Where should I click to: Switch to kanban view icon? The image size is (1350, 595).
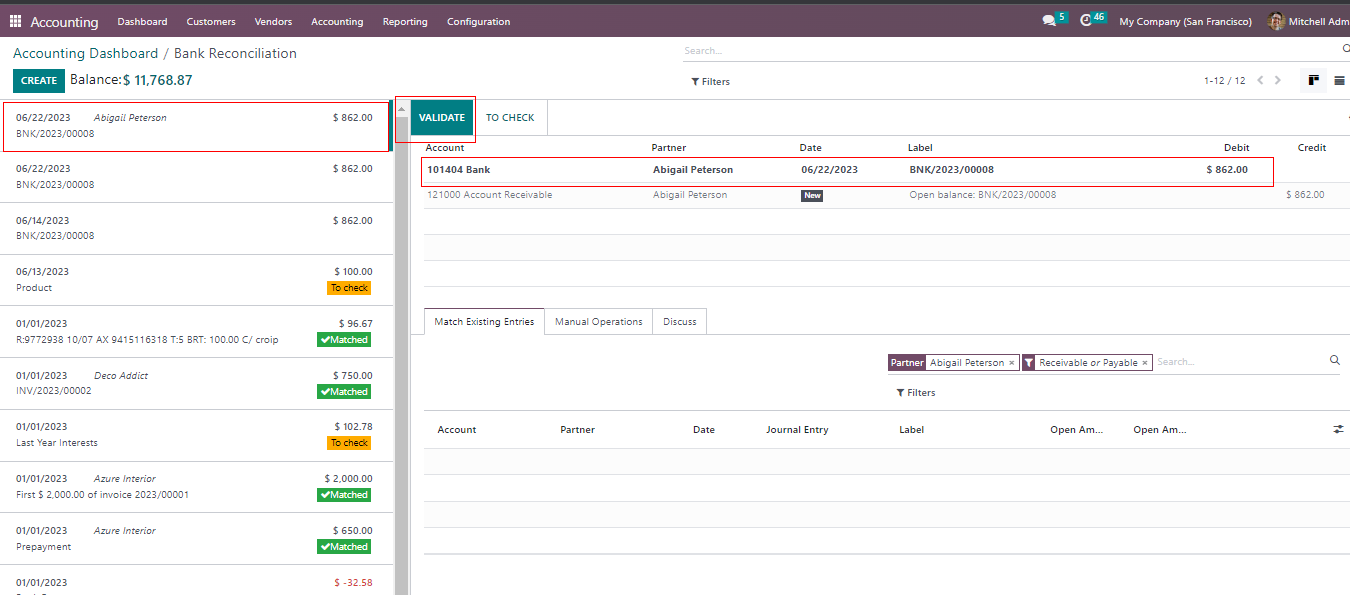click(x=1313, y=81)
